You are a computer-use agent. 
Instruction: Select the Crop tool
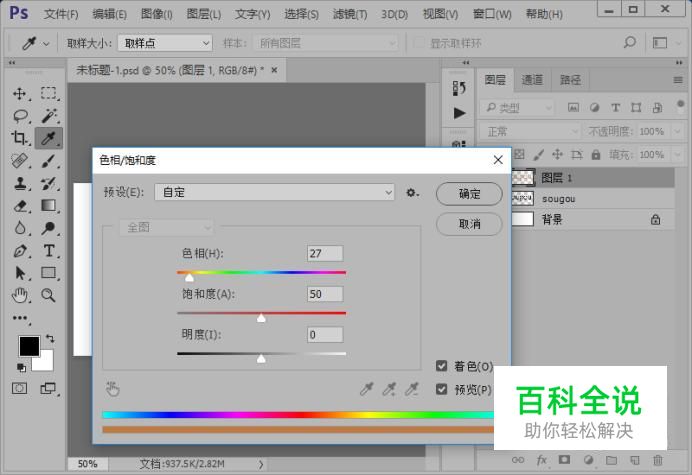[x=19, y=138]
